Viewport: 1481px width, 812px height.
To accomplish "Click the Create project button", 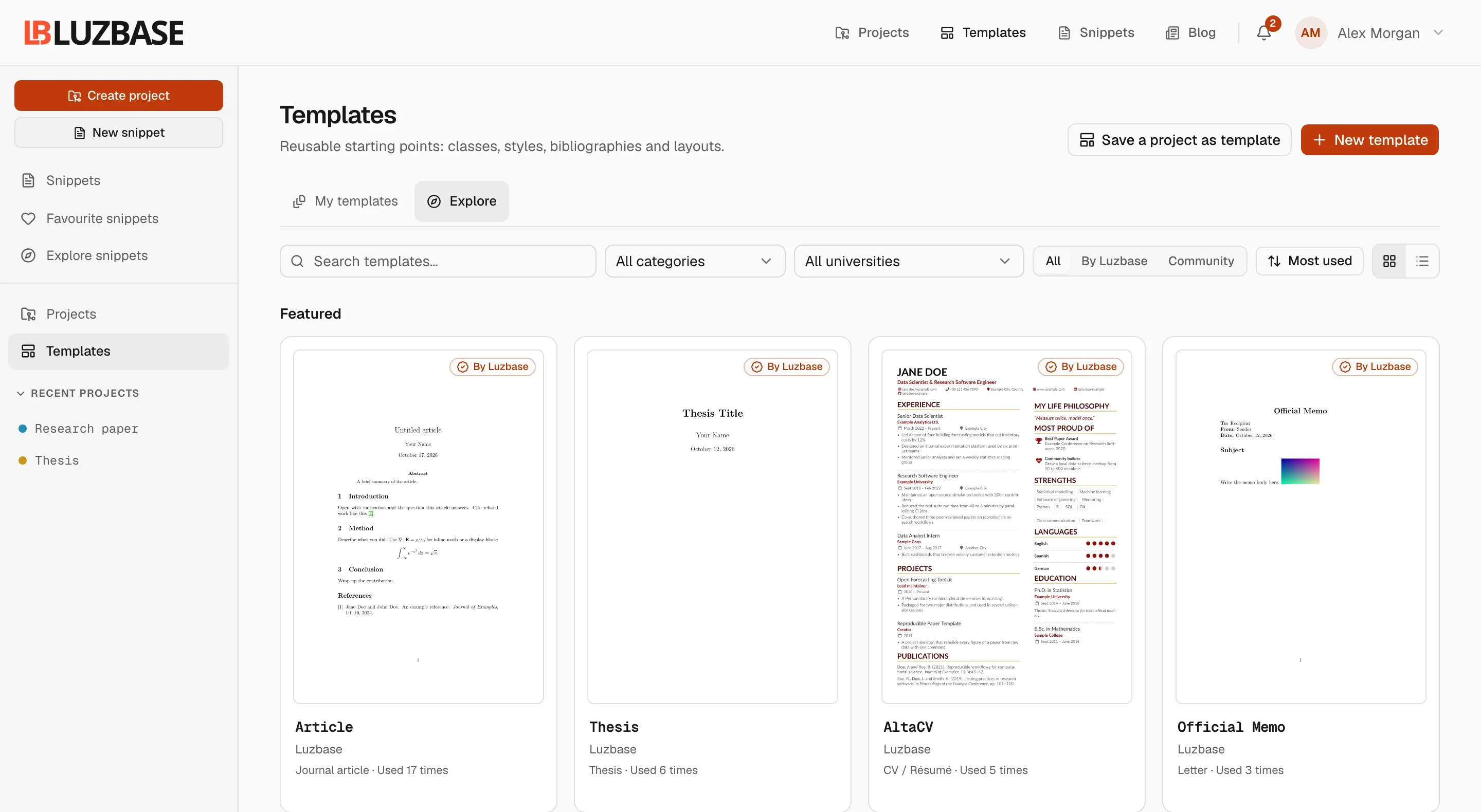I will coord(118,96).
